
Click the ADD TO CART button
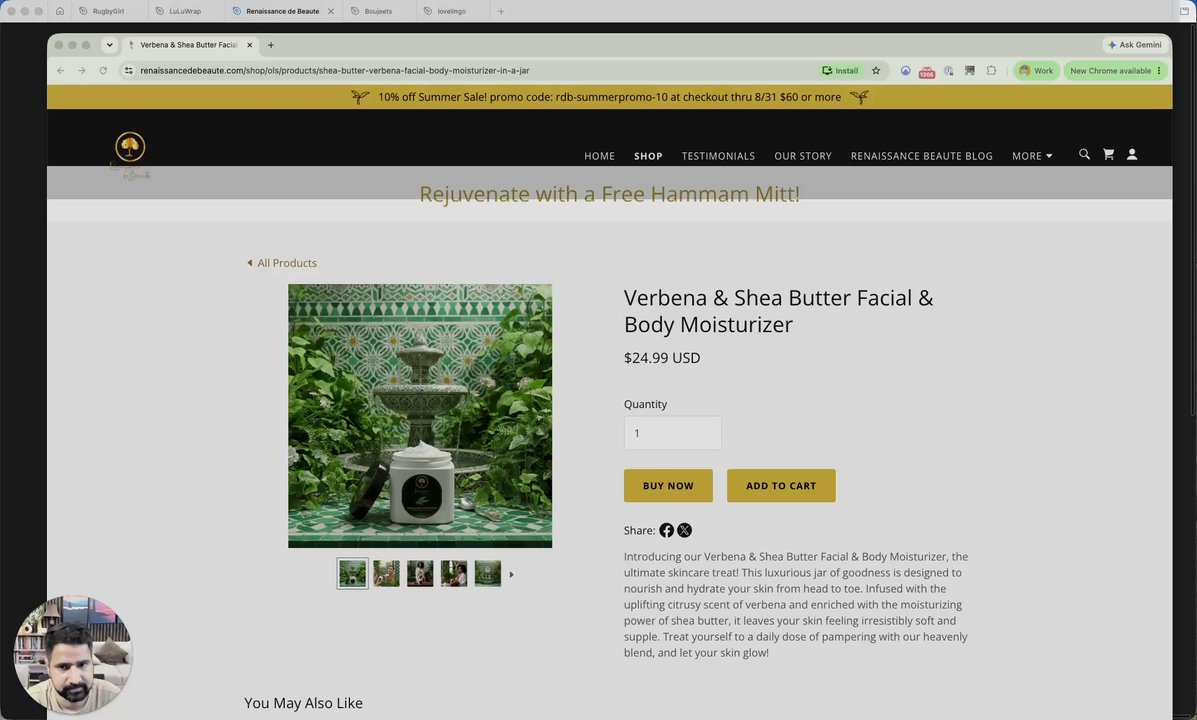click(781, 486)
